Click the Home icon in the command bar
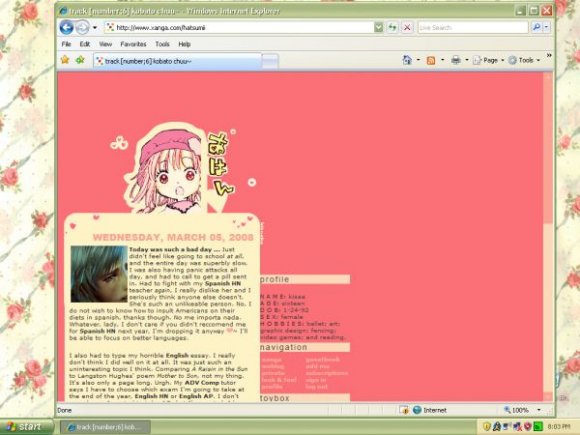580x435 pixels. [407, 60]
